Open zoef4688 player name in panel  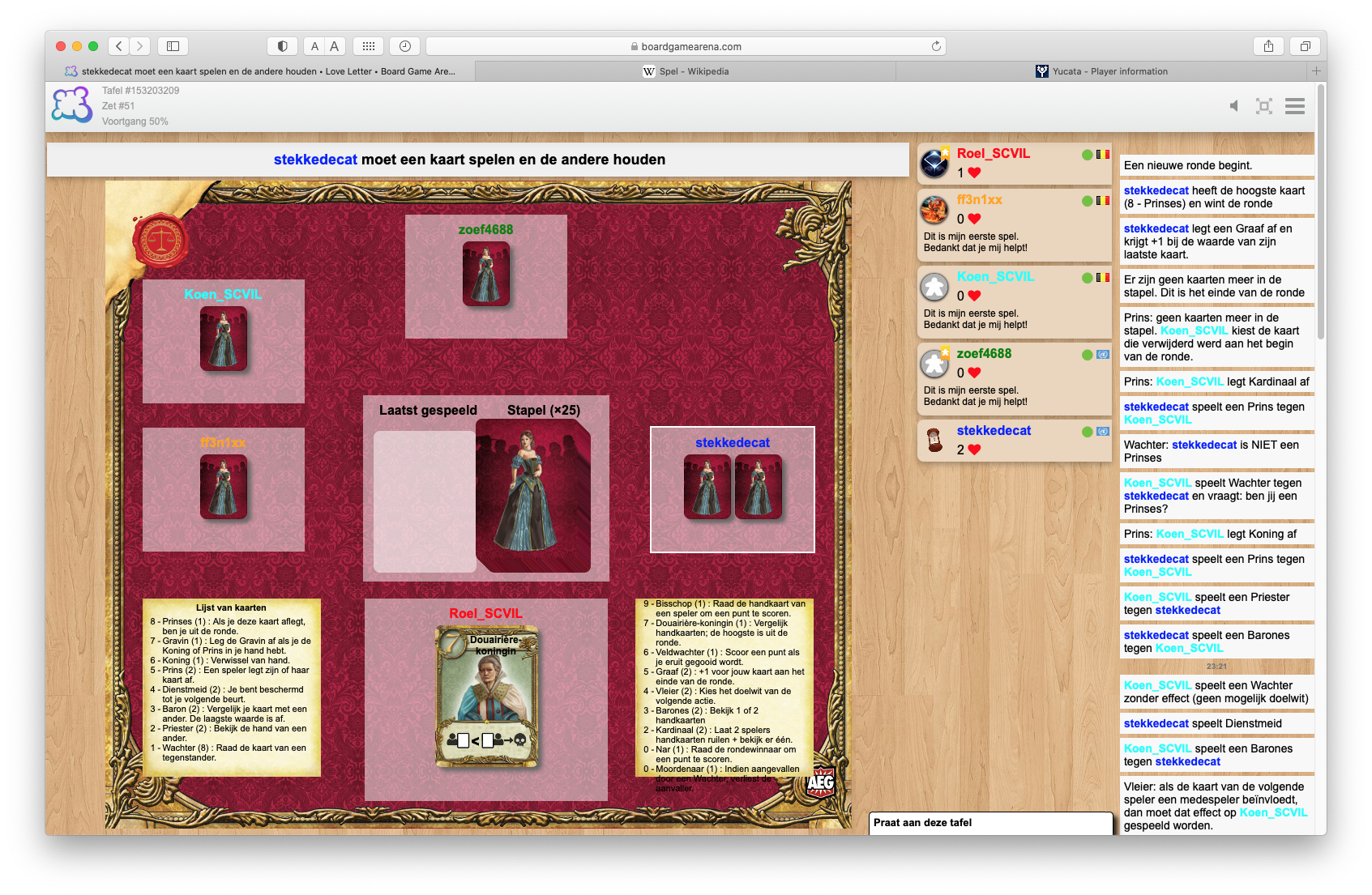pos(984,353)
